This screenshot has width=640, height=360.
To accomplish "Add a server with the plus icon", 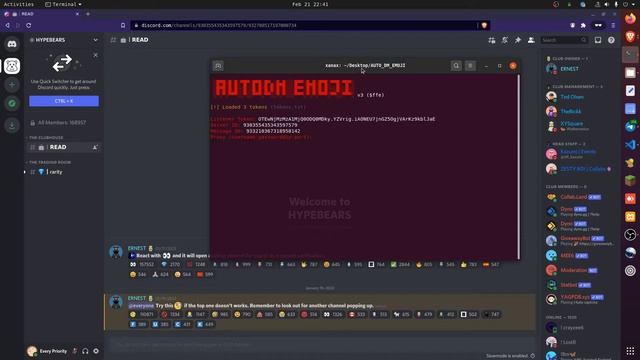I will (12, 84).
